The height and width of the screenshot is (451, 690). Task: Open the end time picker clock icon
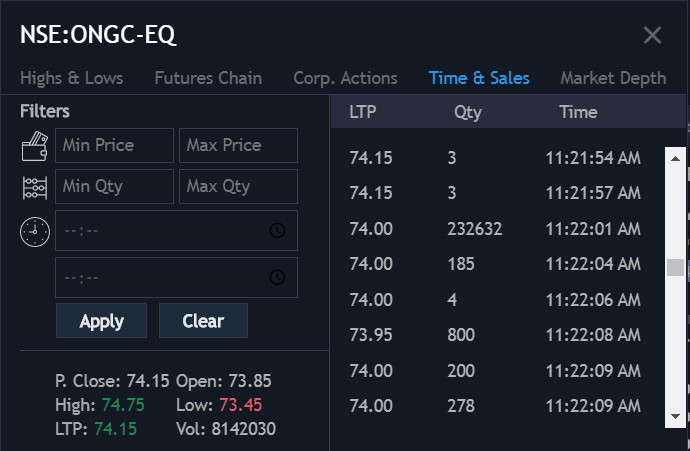(277, 277)
